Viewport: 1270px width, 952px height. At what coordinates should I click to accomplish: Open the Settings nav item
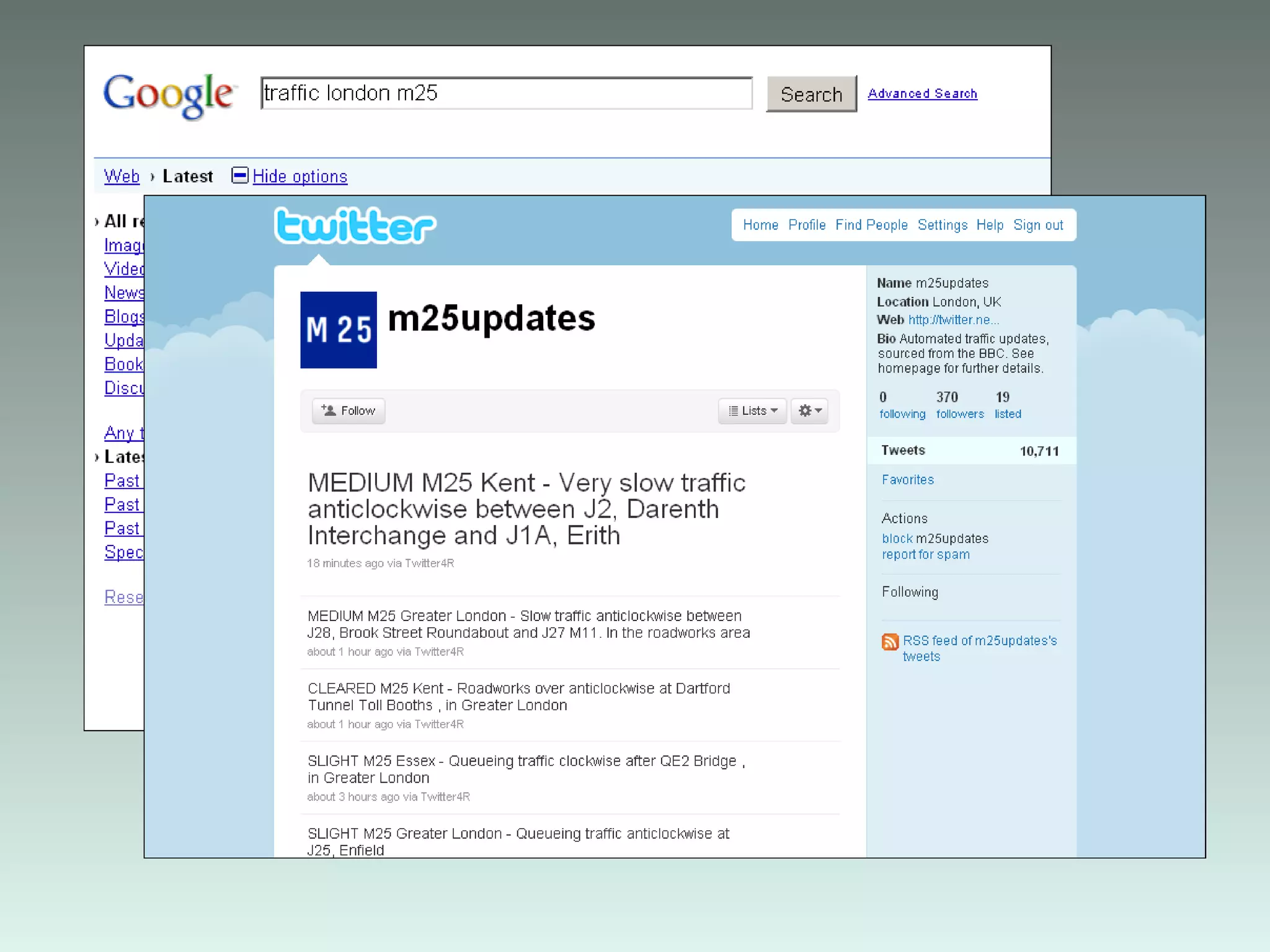[942, 225]
